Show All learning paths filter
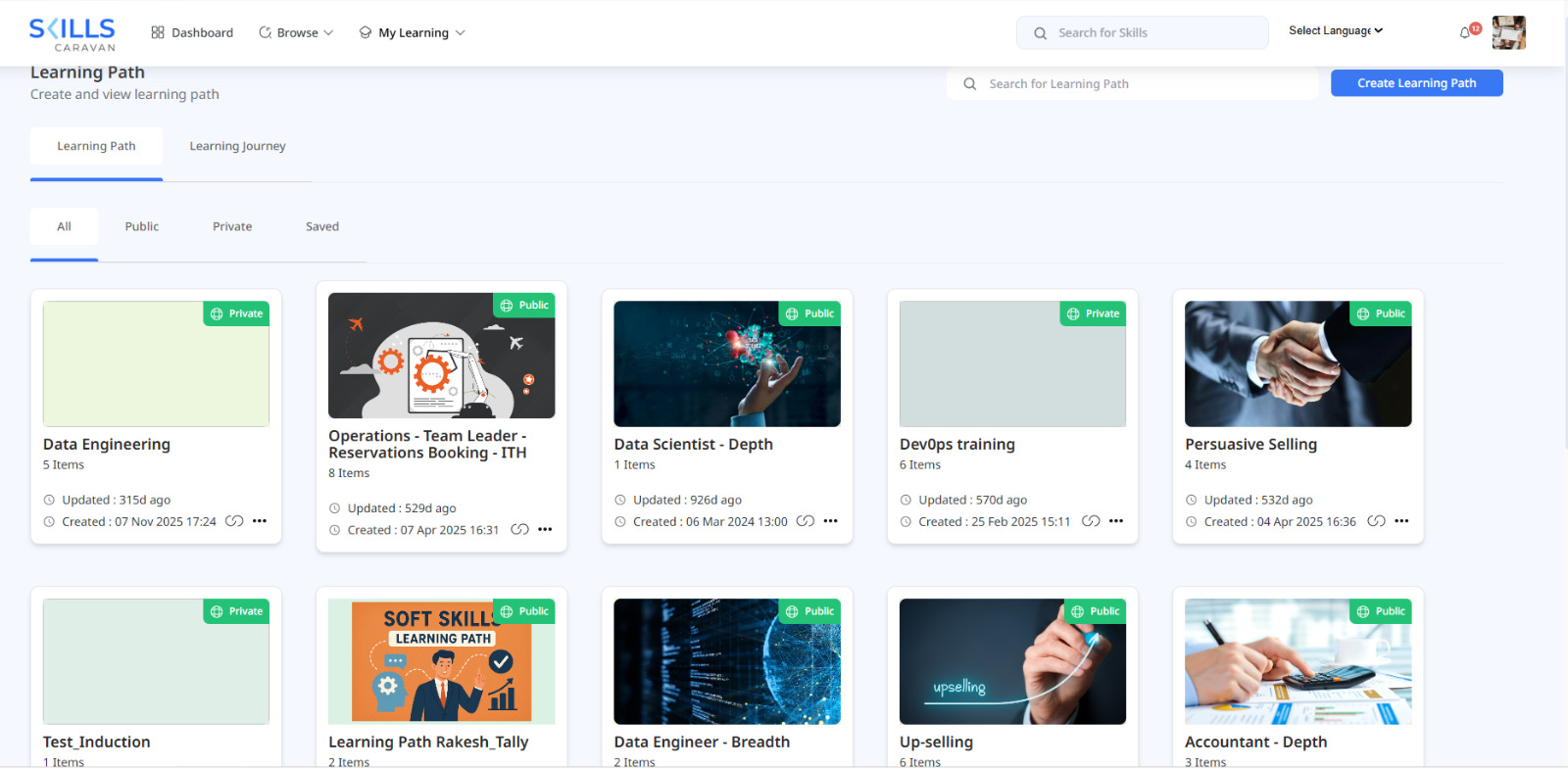This screenshot has width=1568, height=769. 64,227
